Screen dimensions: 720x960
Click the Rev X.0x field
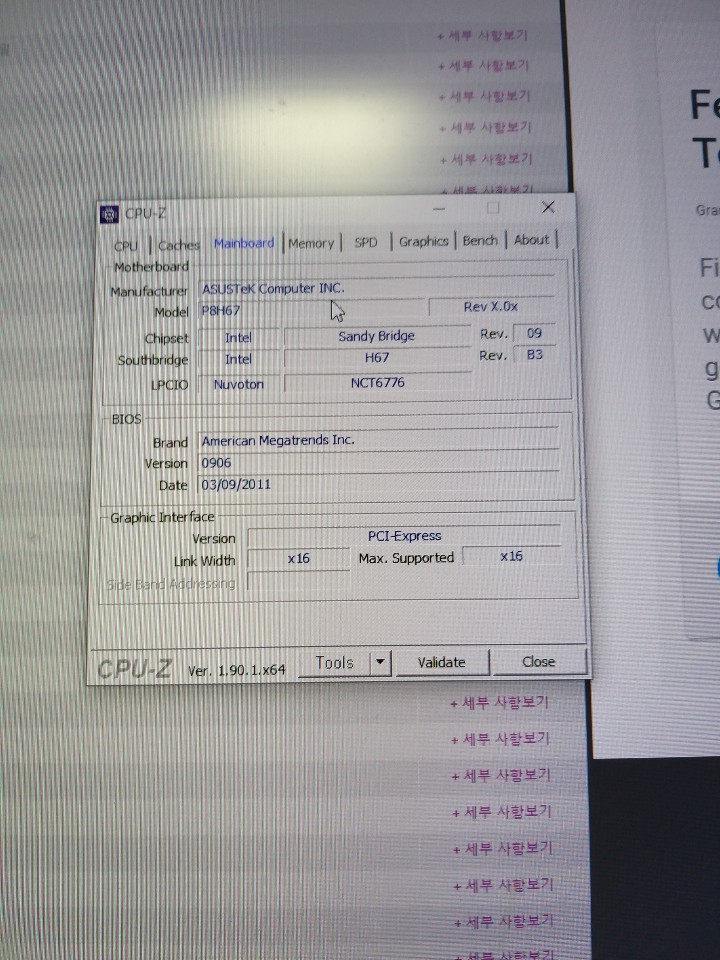click(491, 307)
